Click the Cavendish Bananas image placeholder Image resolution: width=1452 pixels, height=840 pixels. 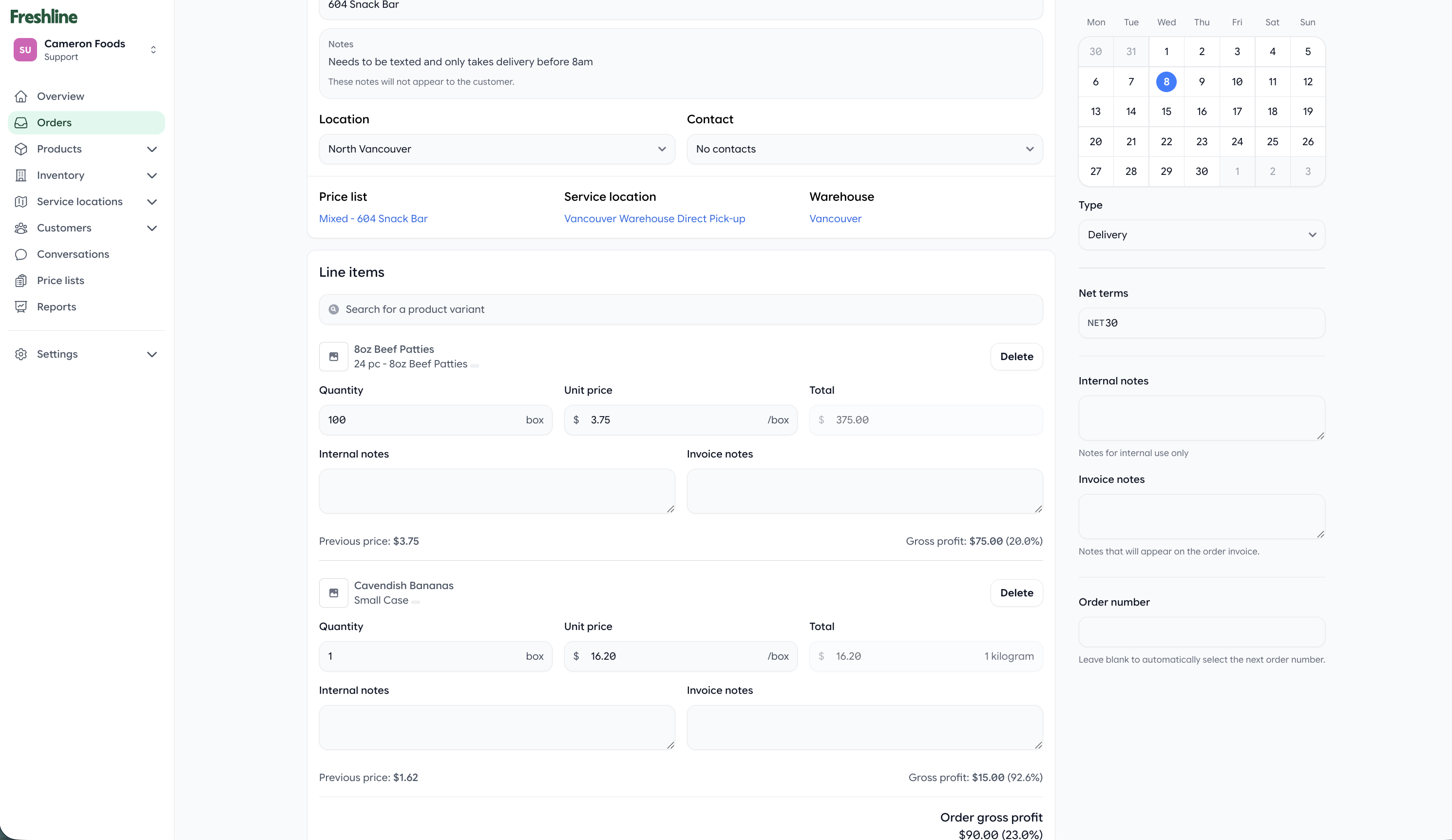pyautogui.click(x=334, y=593)
